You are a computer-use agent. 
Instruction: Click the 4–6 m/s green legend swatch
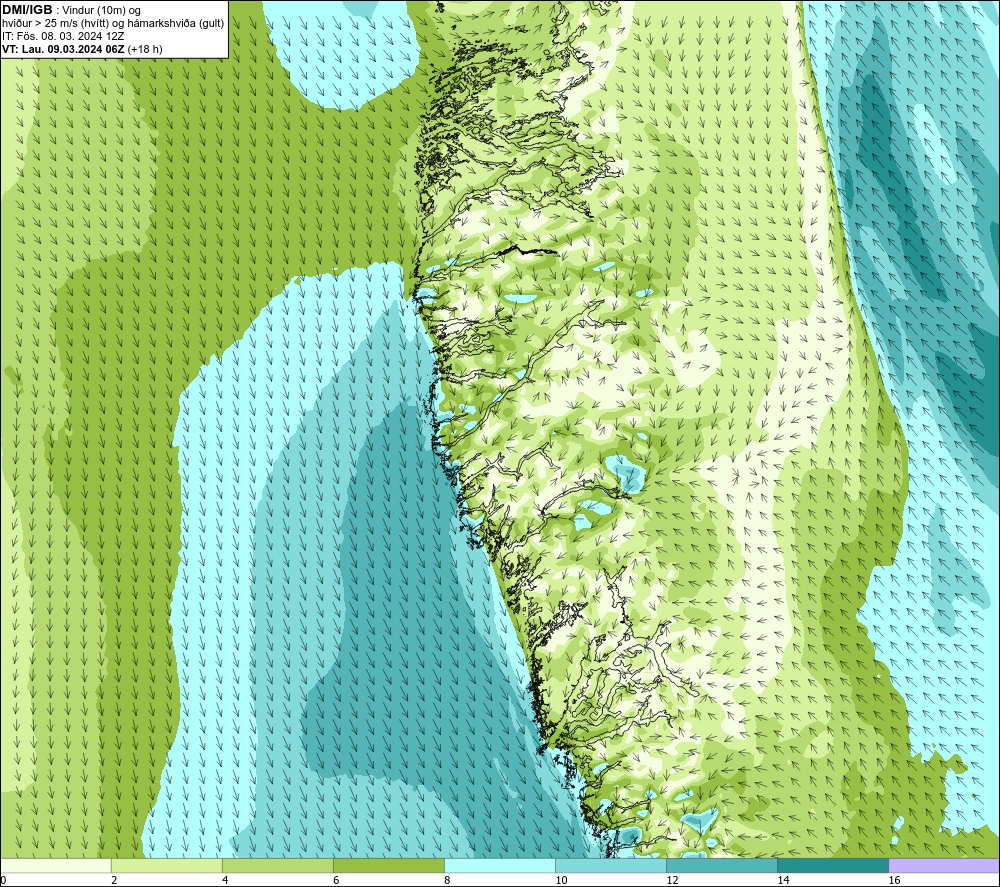(277, 865)
